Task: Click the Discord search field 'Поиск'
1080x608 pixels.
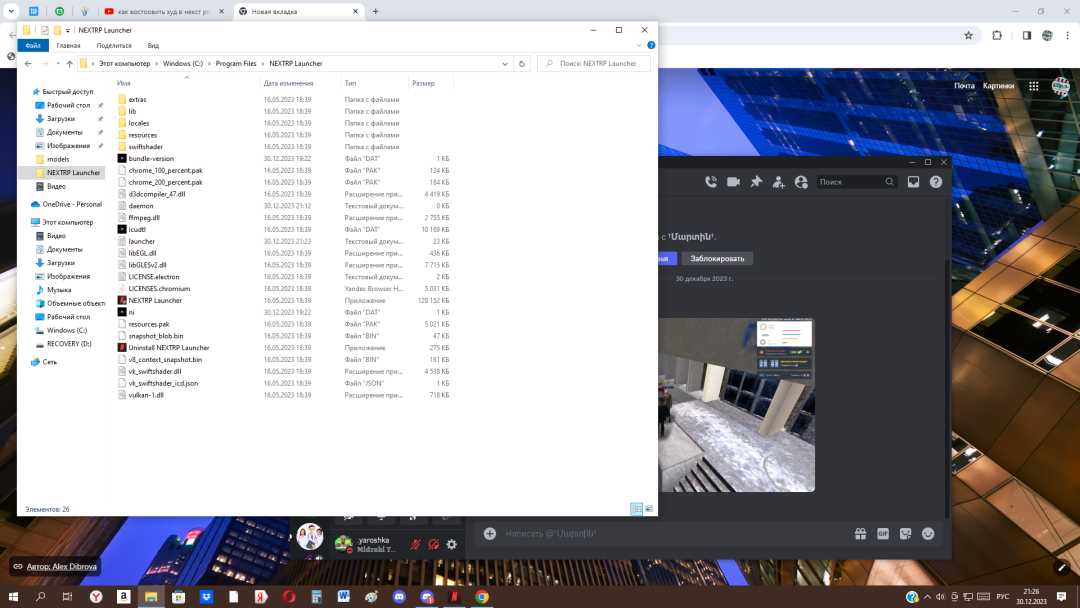Action: tap(856, 182)
